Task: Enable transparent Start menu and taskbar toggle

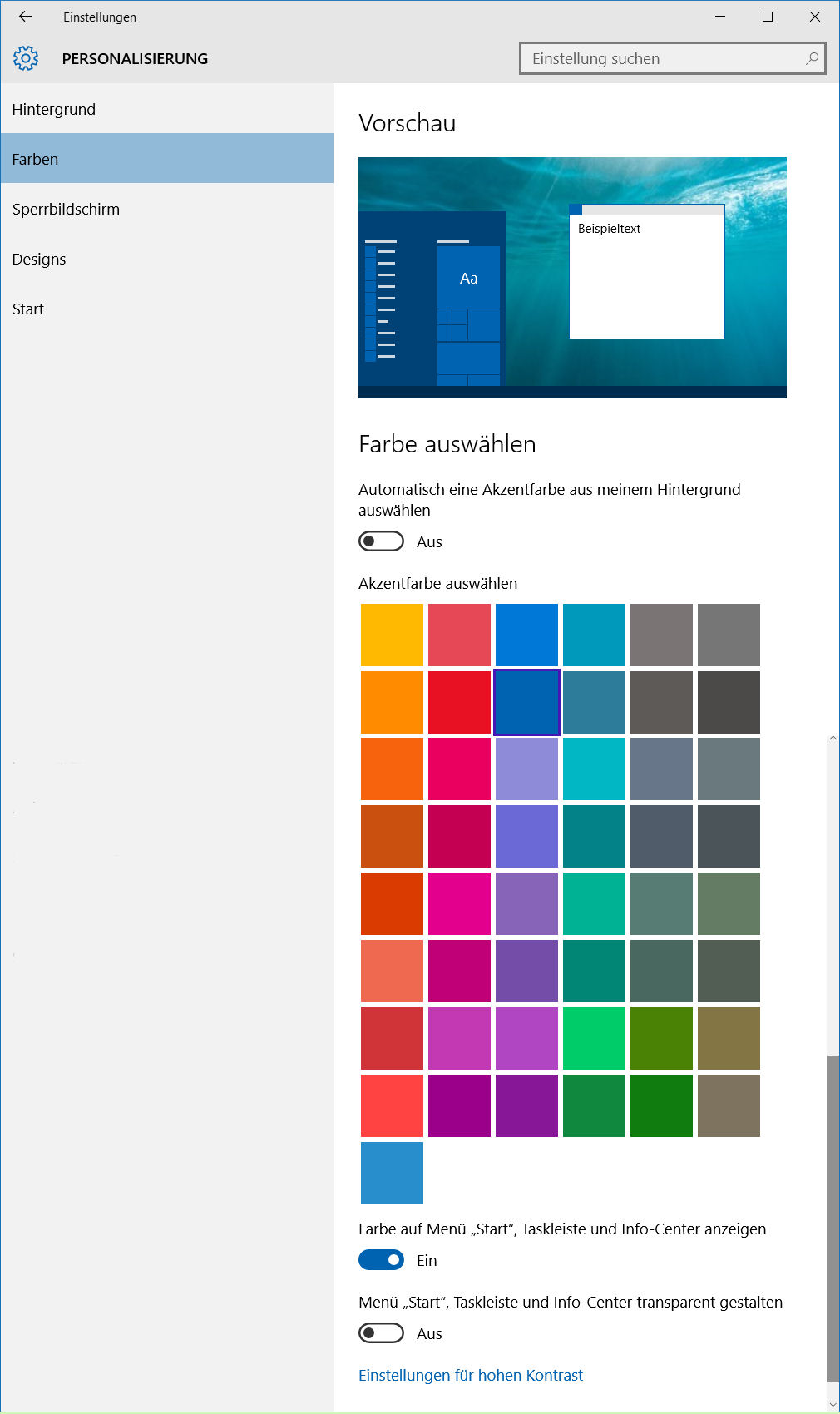Action: [x=381, y=1333]
